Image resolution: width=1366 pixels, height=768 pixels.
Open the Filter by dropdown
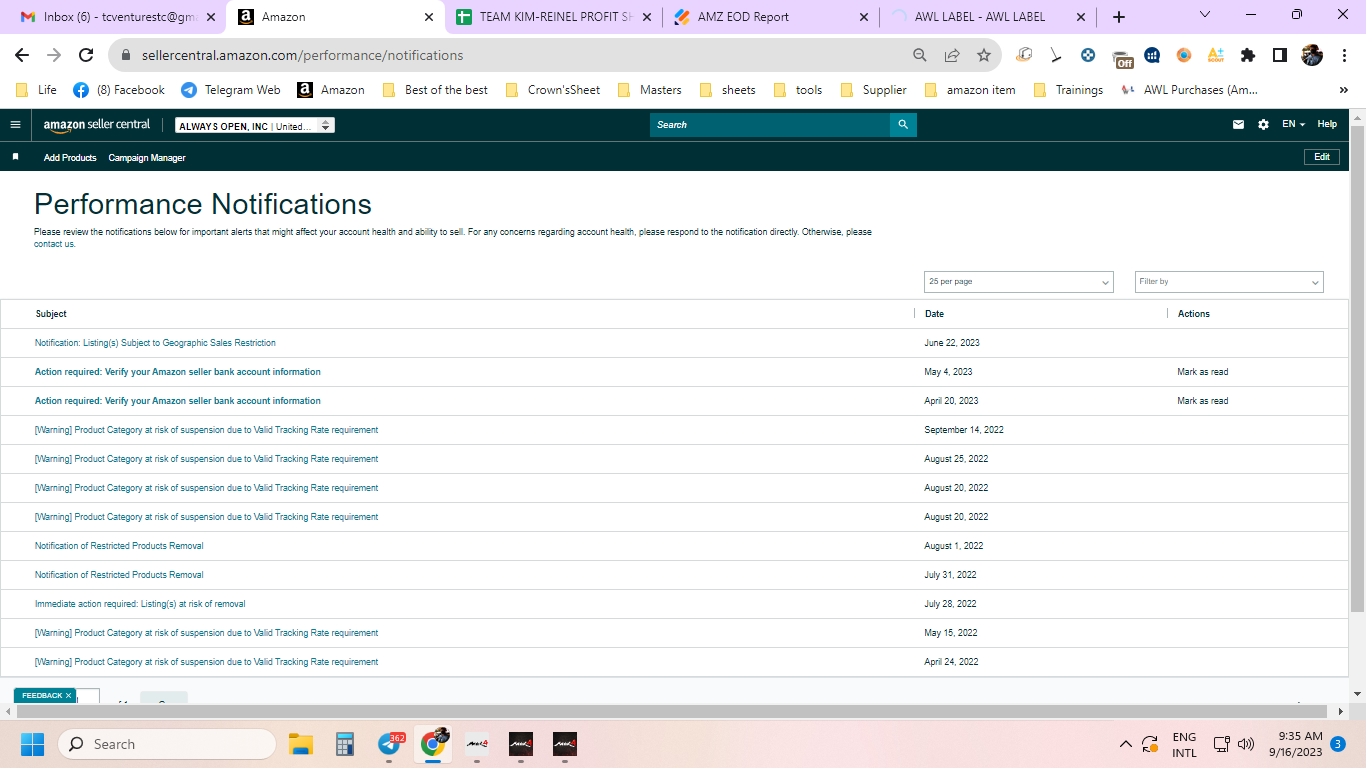1229,282
